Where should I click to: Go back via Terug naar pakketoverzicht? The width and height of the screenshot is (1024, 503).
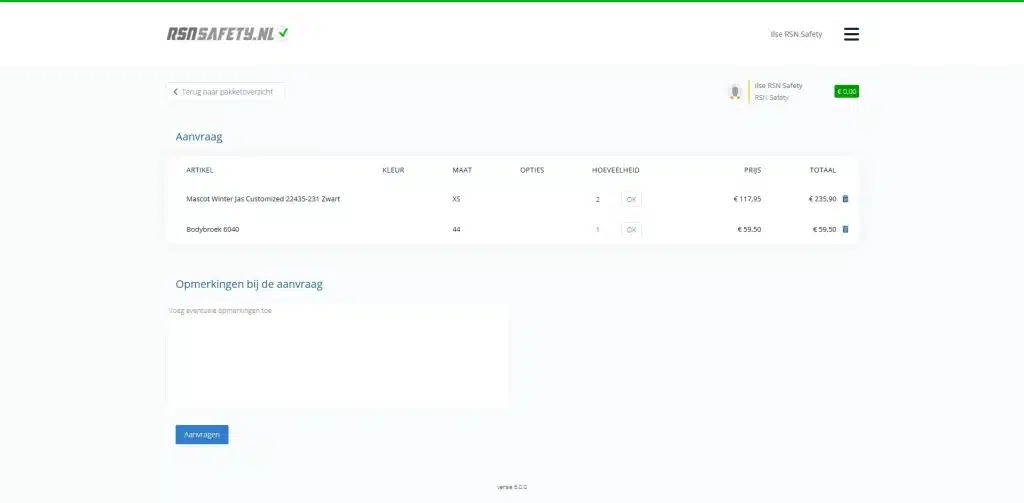(x=225, y=92)
